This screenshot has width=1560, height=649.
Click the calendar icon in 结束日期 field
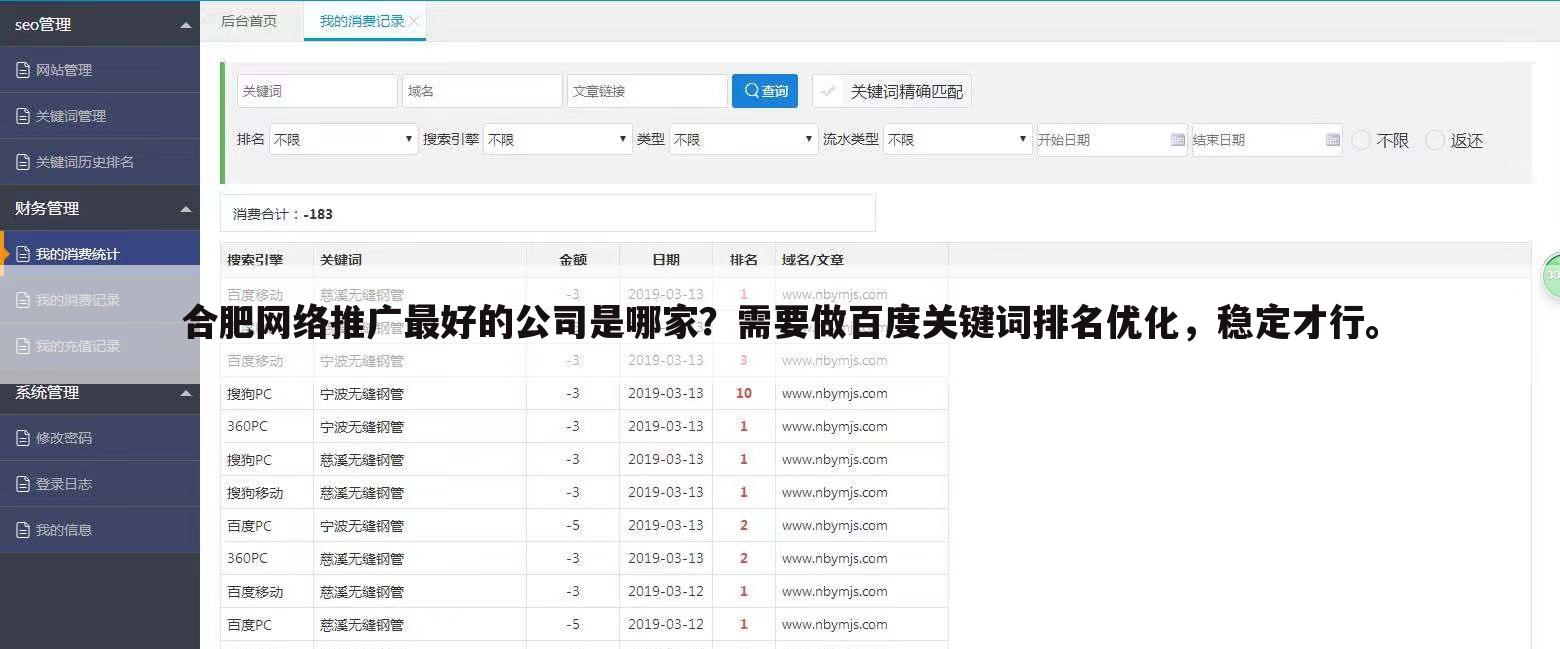coord(1333,140)
